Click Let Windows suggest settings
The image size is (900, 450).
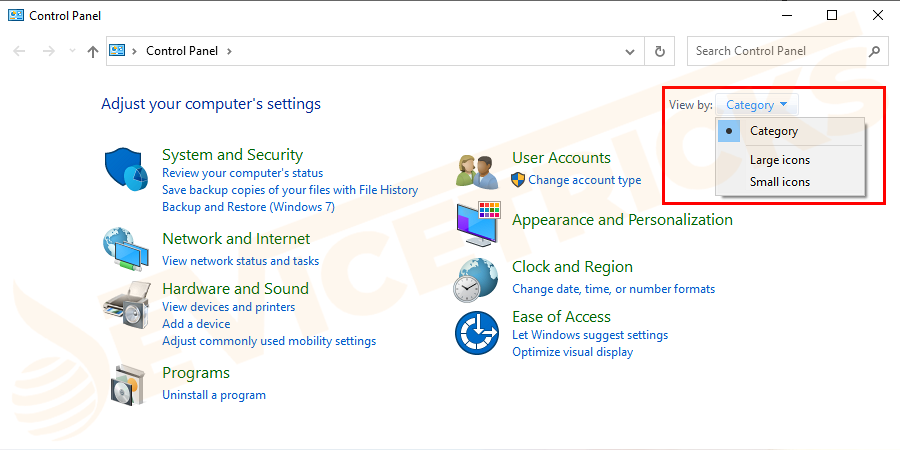click(x=590, y=335)
